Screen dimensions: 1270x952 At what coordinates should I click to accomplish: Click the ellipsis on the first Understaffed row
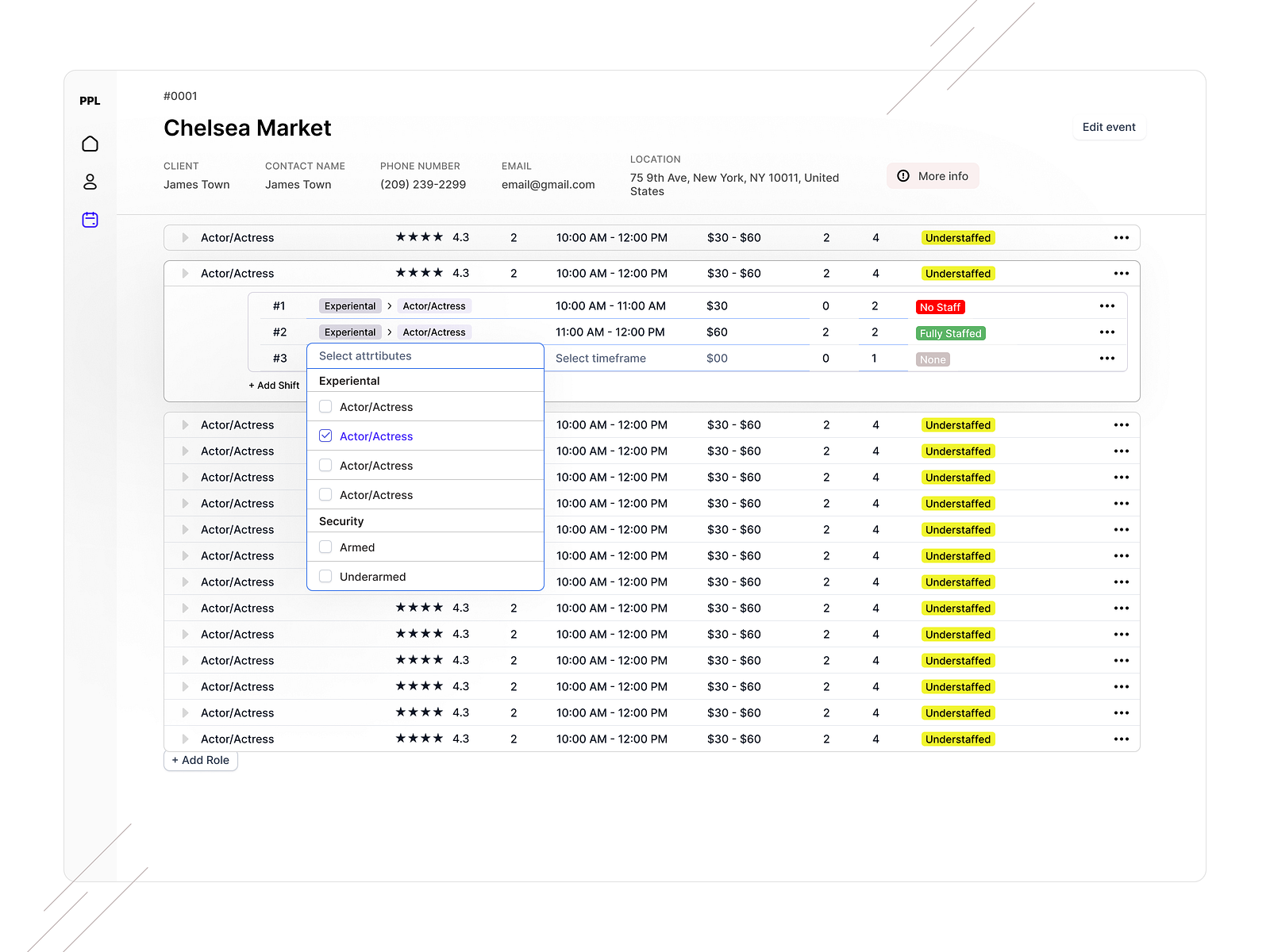(x=1122, y=237)
